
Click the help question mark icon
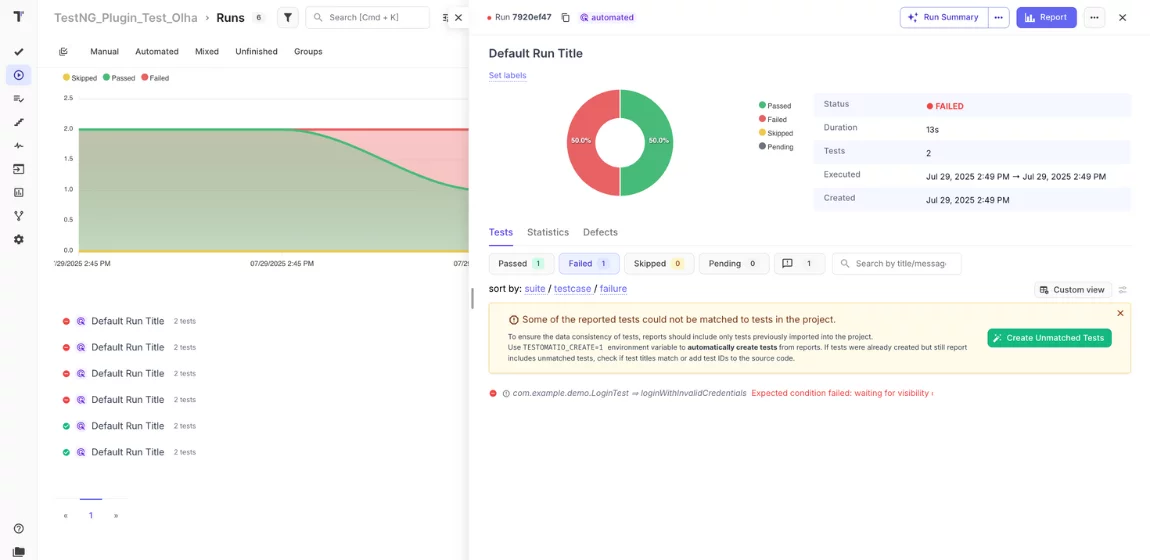pos(18,528)
